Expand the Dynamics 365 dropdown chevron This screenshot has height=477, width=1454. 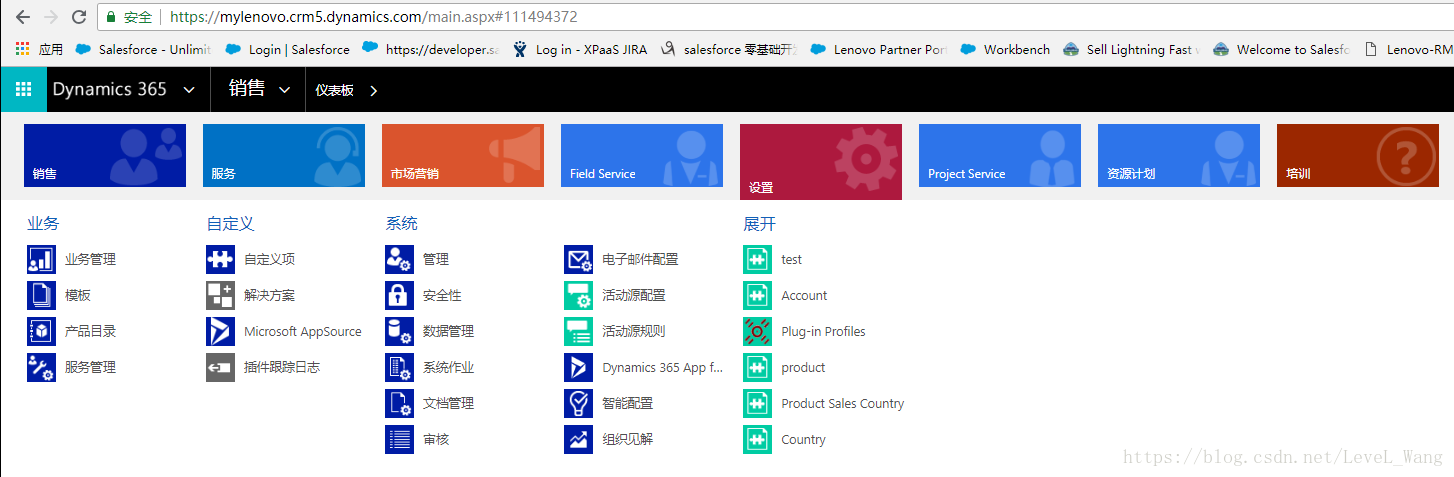tap(189, 90)
